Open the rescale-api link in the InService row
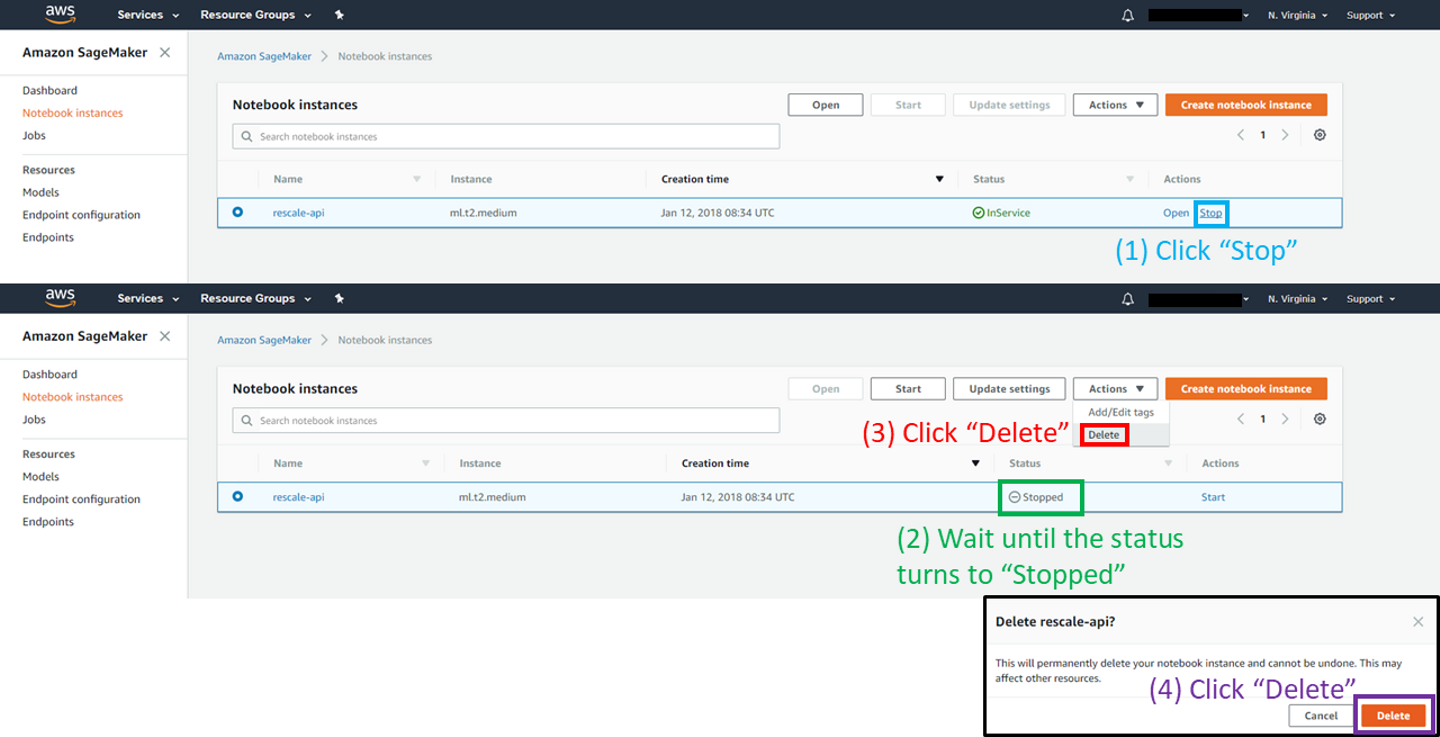This screenshot has width=1440, height=737. tap(299, 213)
